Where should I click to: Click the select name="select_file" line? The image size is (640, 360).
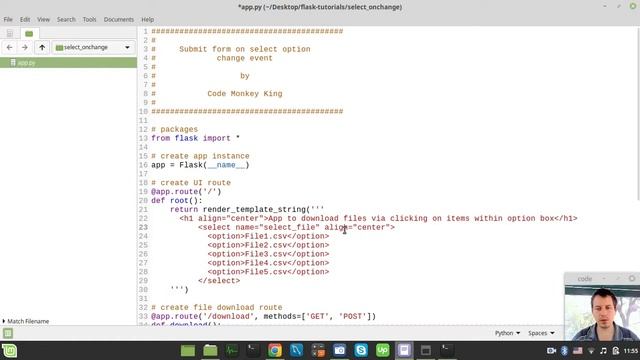coord(296,227)
